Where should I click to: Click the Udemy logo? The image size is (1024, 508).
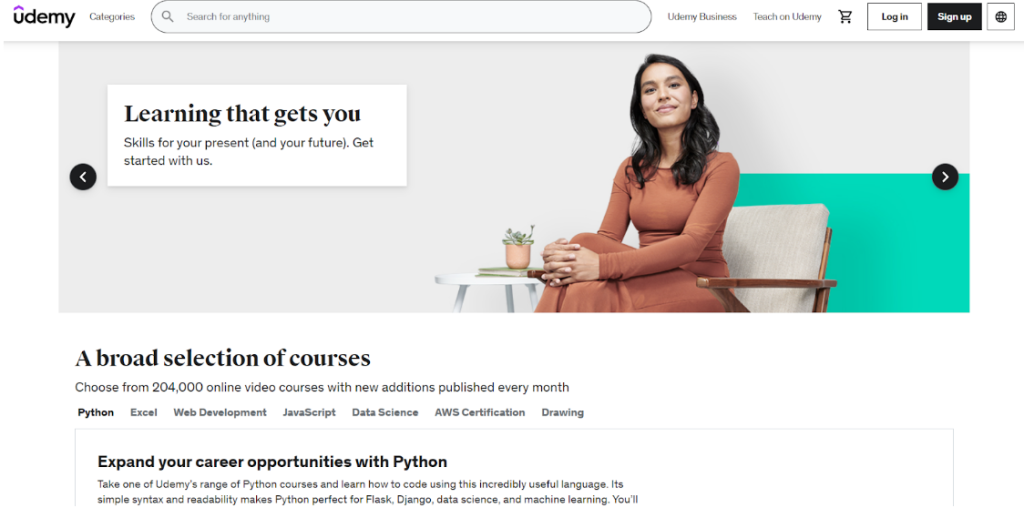44,16
